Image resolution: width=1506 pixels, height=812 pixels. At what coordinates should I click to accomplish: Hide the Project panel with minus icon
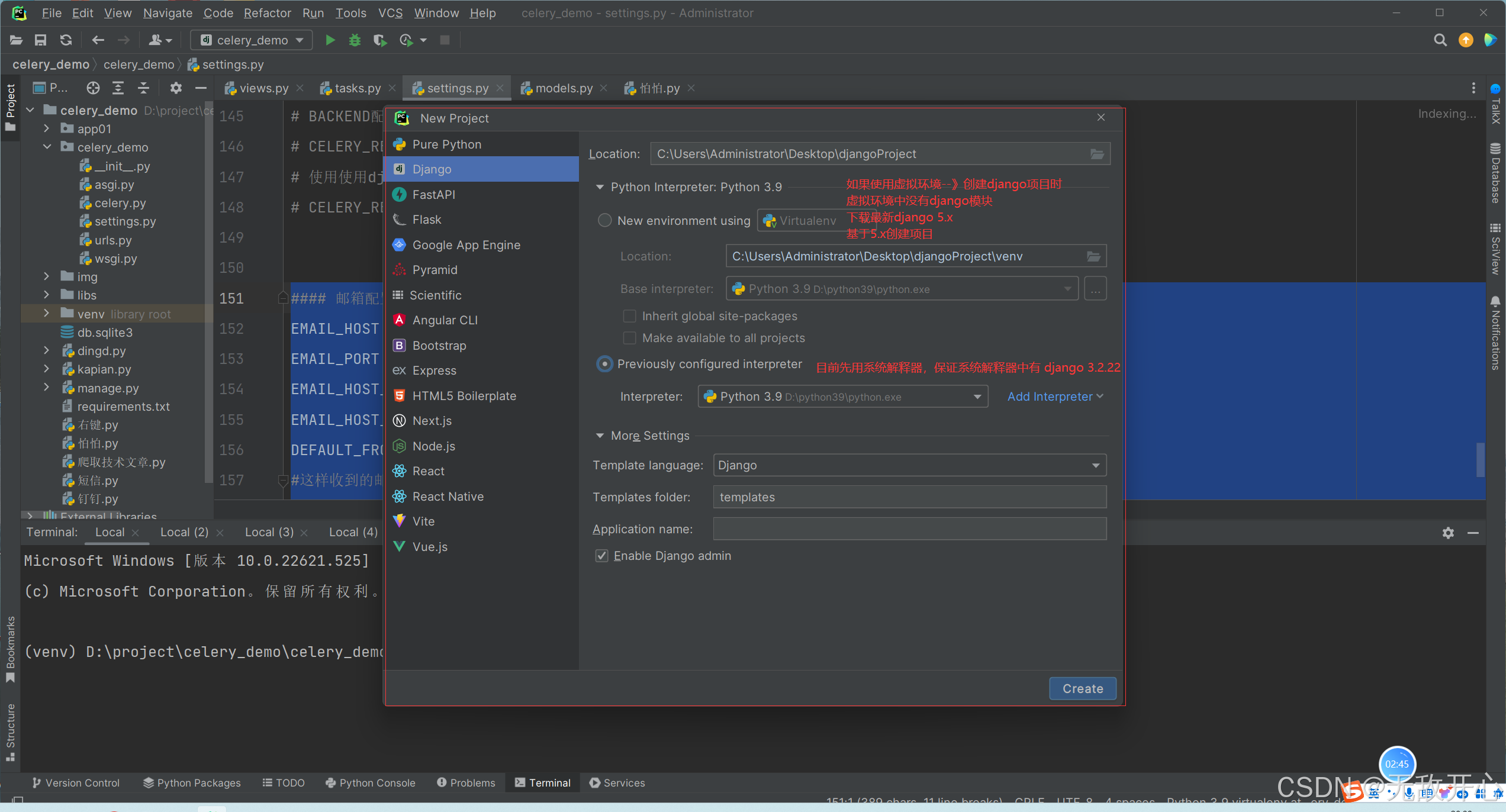click(x=201, y=88)
